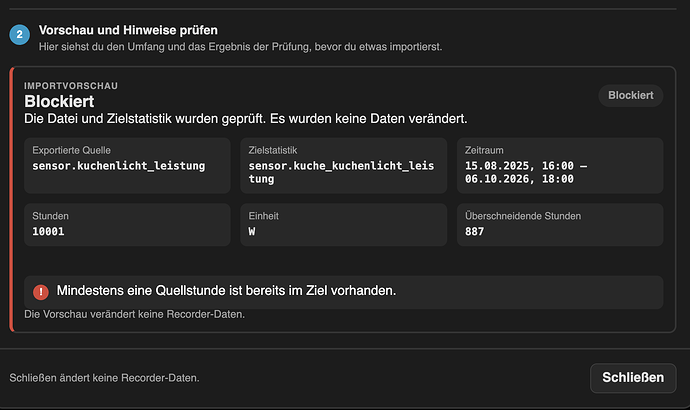Click the Stunden 10001 card
Viewport: 690px width, 410px height.
[x=127, y=224]
